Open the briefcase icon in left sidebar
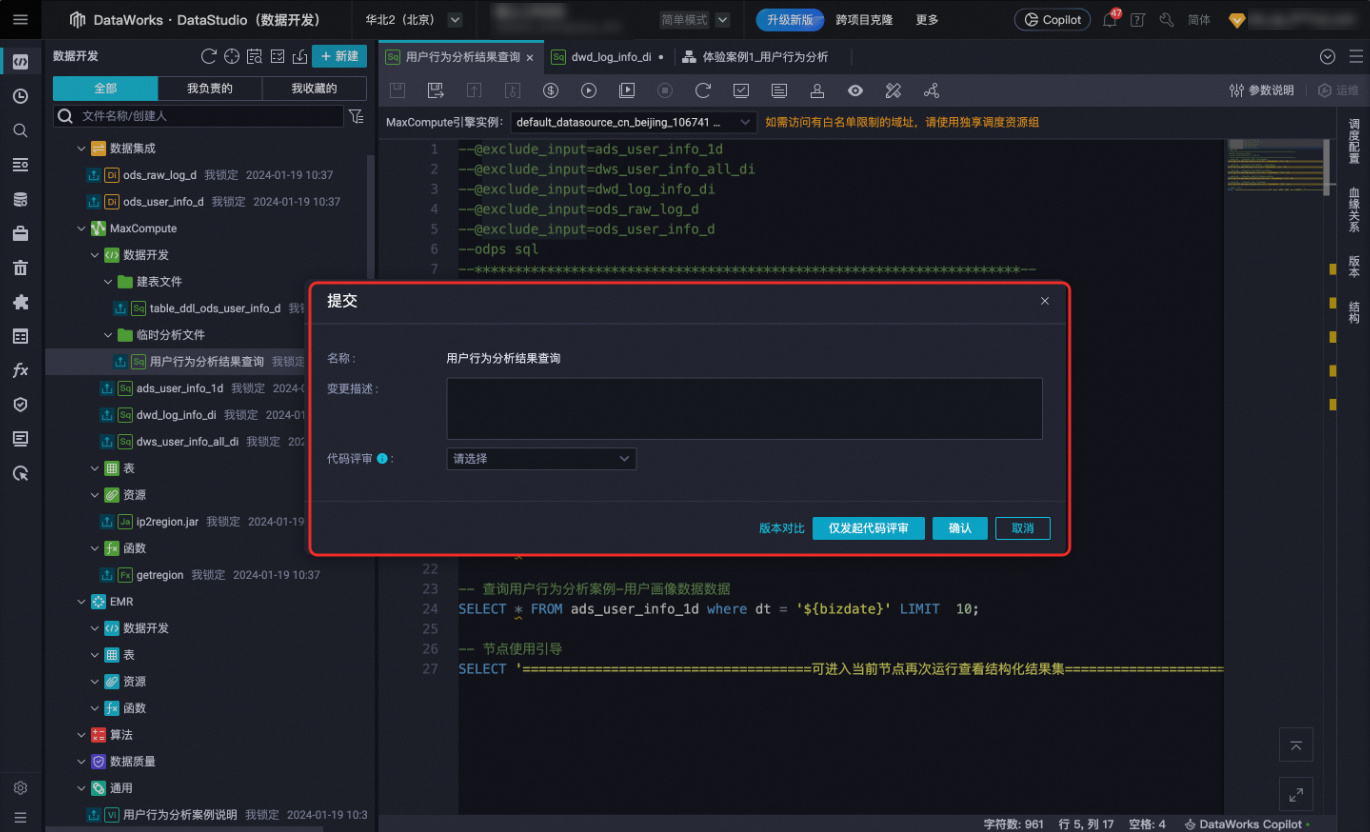Screen dimensions: 1370x832 (x=20, y=233)
